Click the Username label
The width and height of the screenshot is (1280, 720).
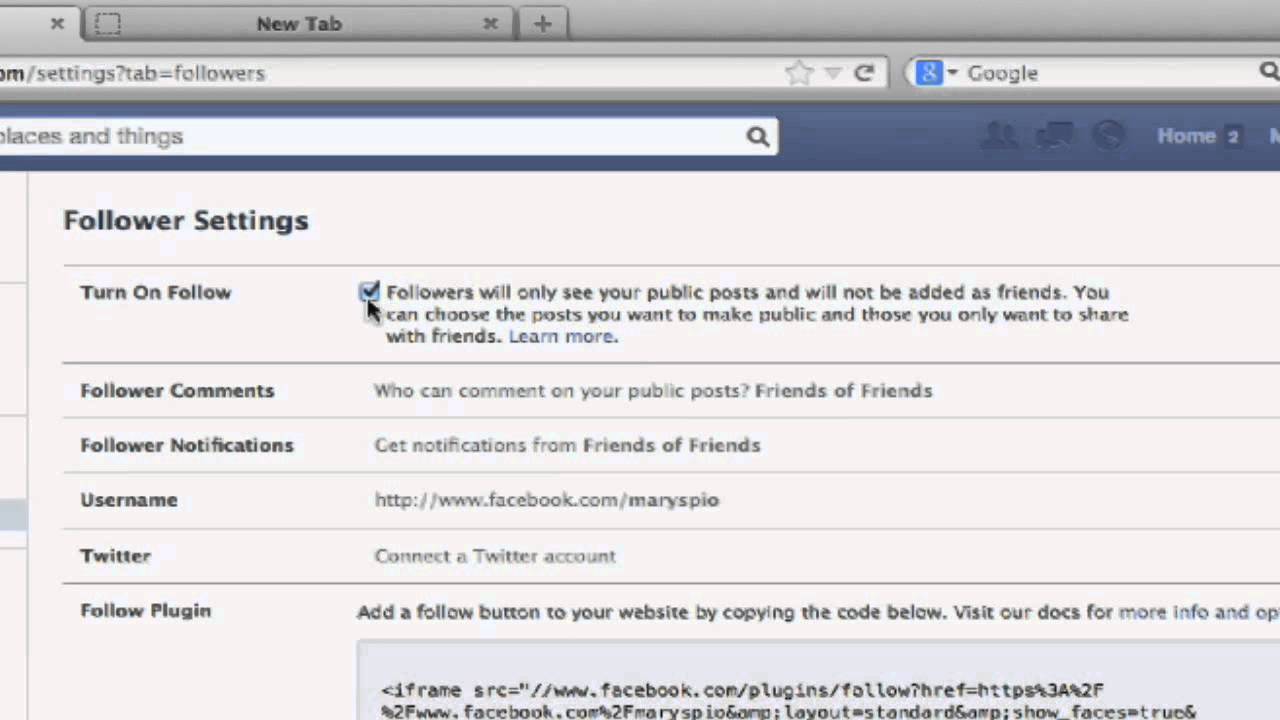click(x=129, y=500)
